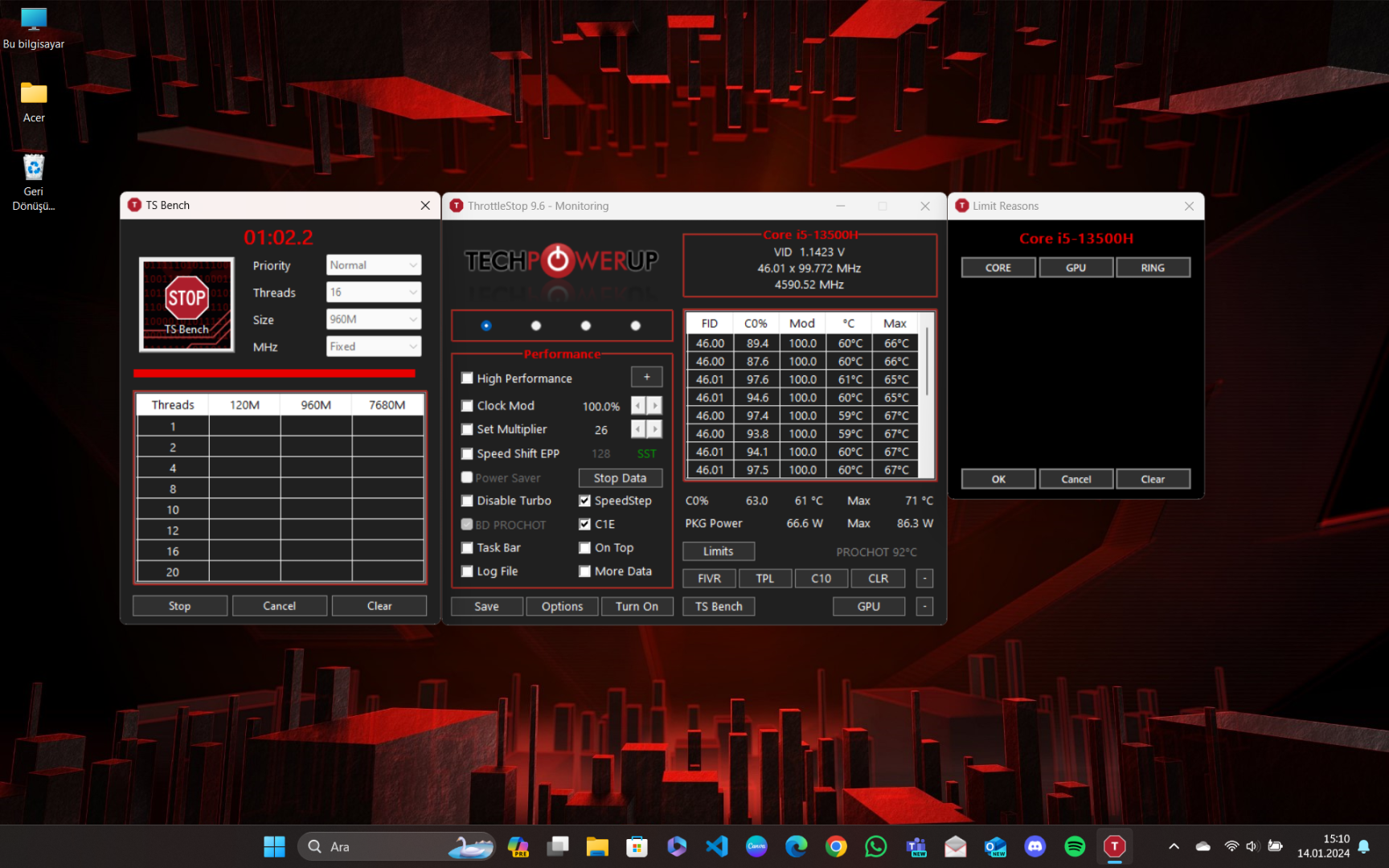1389x868 pixels.
Task: Open the Priority dropdown in TS Bench
Action: [374, 265]
